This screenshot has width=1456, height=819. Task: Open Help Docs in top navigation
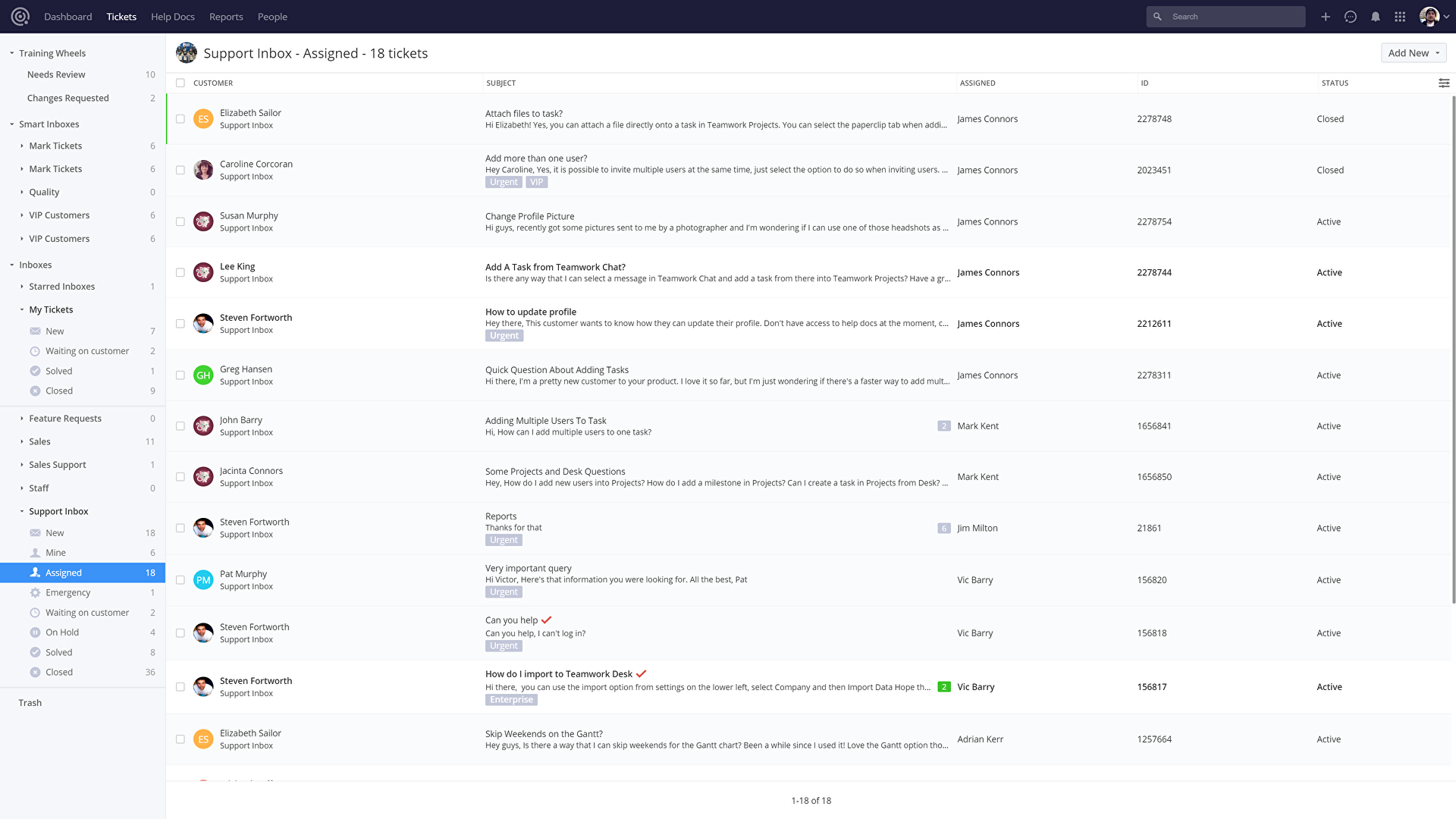point(173,17)
